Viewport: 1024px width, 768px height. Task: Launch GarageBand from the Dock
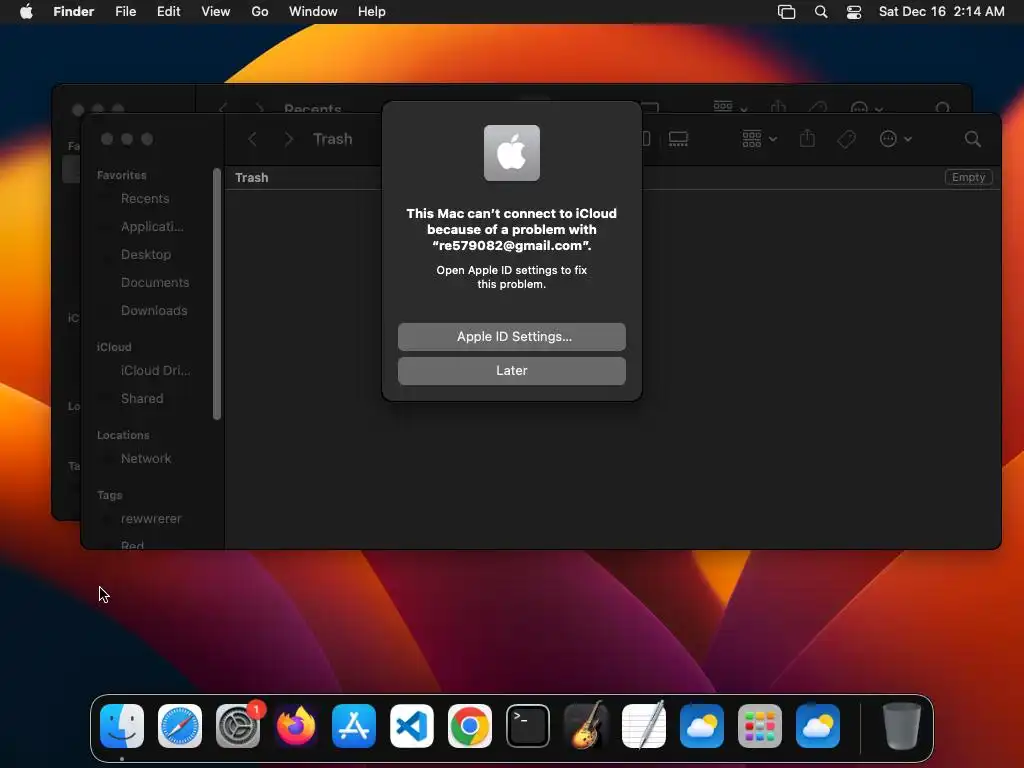pyautogui.click(x=586, y=726)
